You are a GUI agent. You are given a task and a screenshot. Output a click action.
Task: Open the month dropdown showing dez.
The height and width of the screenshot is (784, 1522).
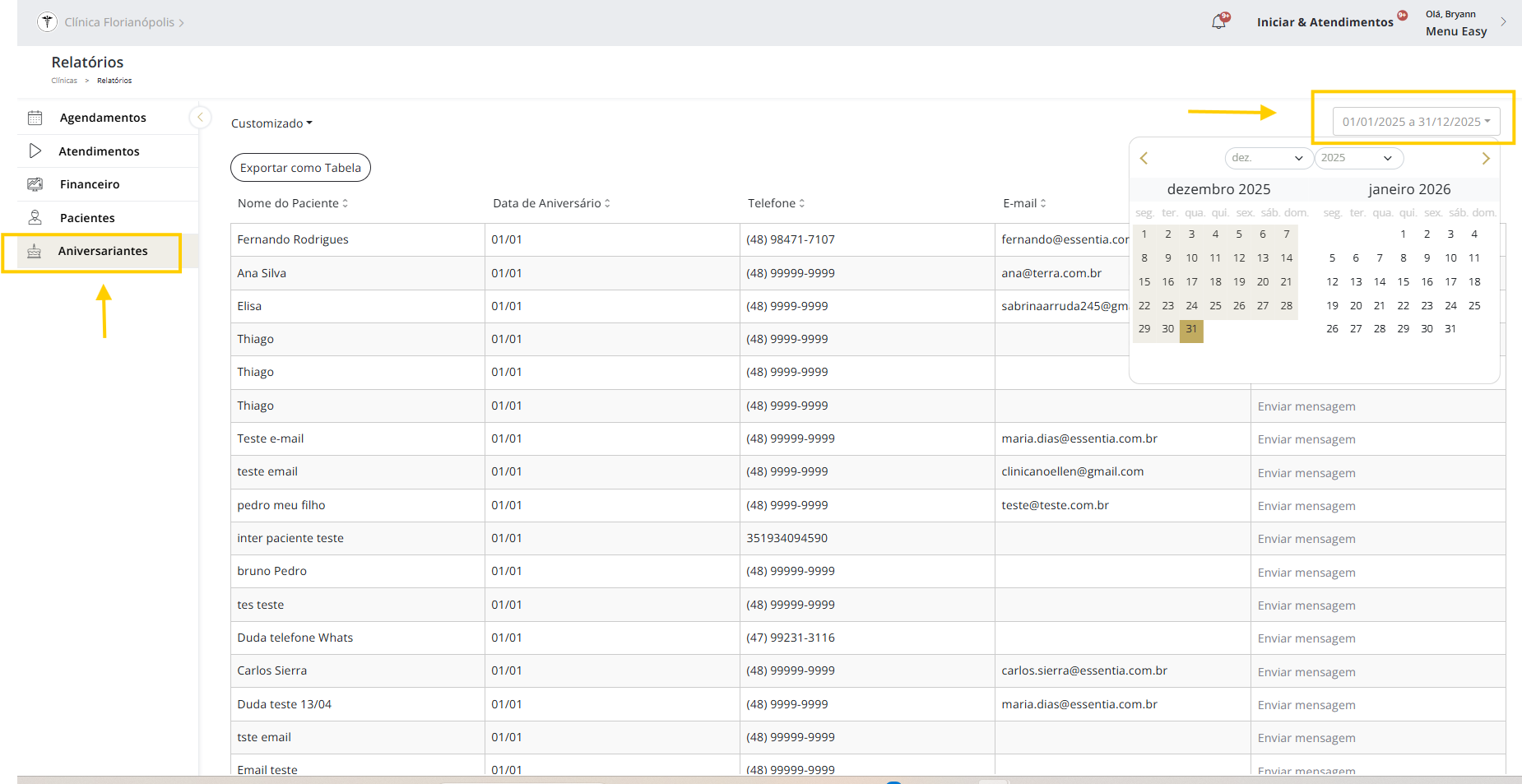[x=1267, y=158]
